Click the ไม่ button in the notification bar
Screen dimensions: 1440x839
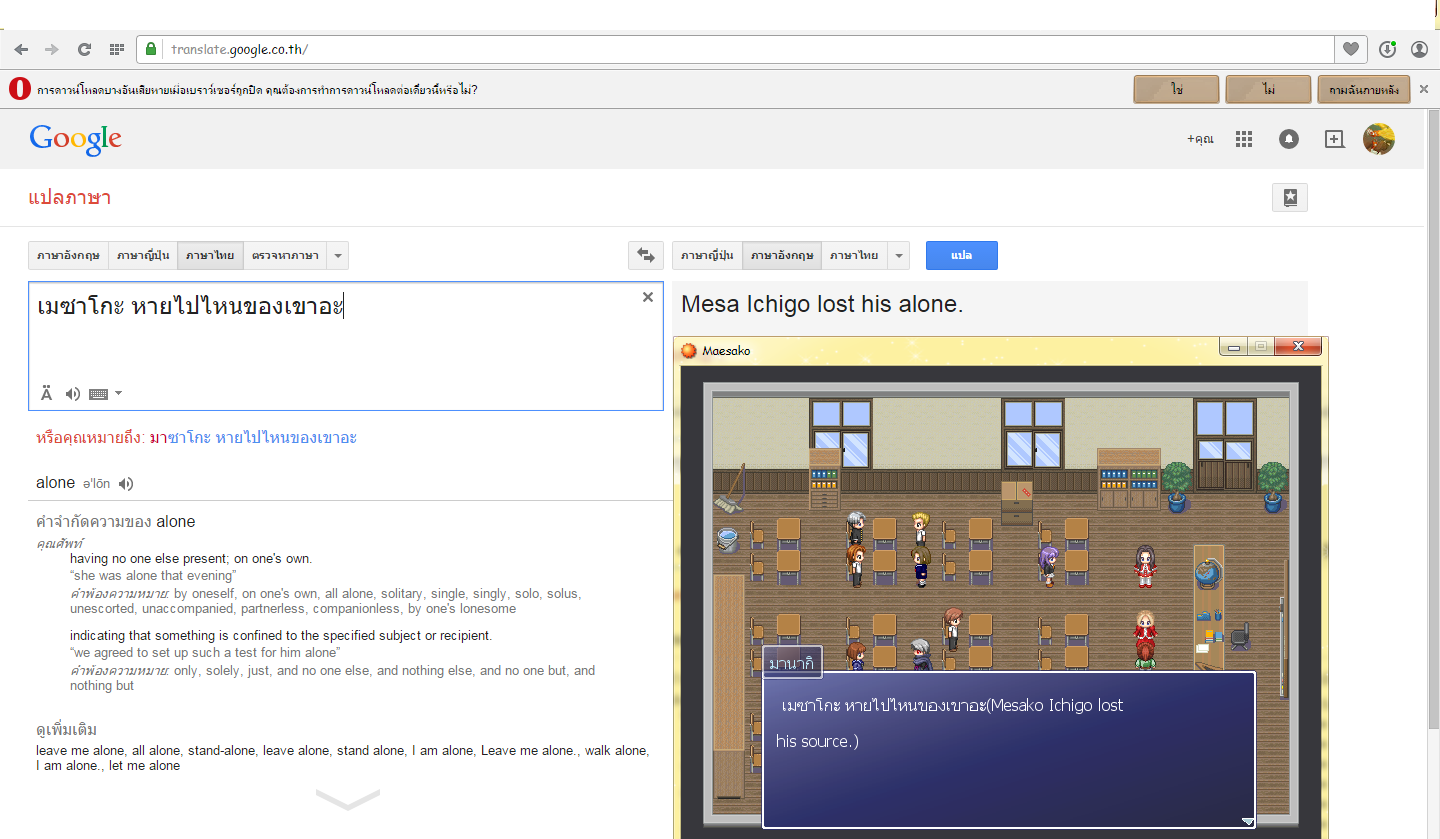[1268, 89]
